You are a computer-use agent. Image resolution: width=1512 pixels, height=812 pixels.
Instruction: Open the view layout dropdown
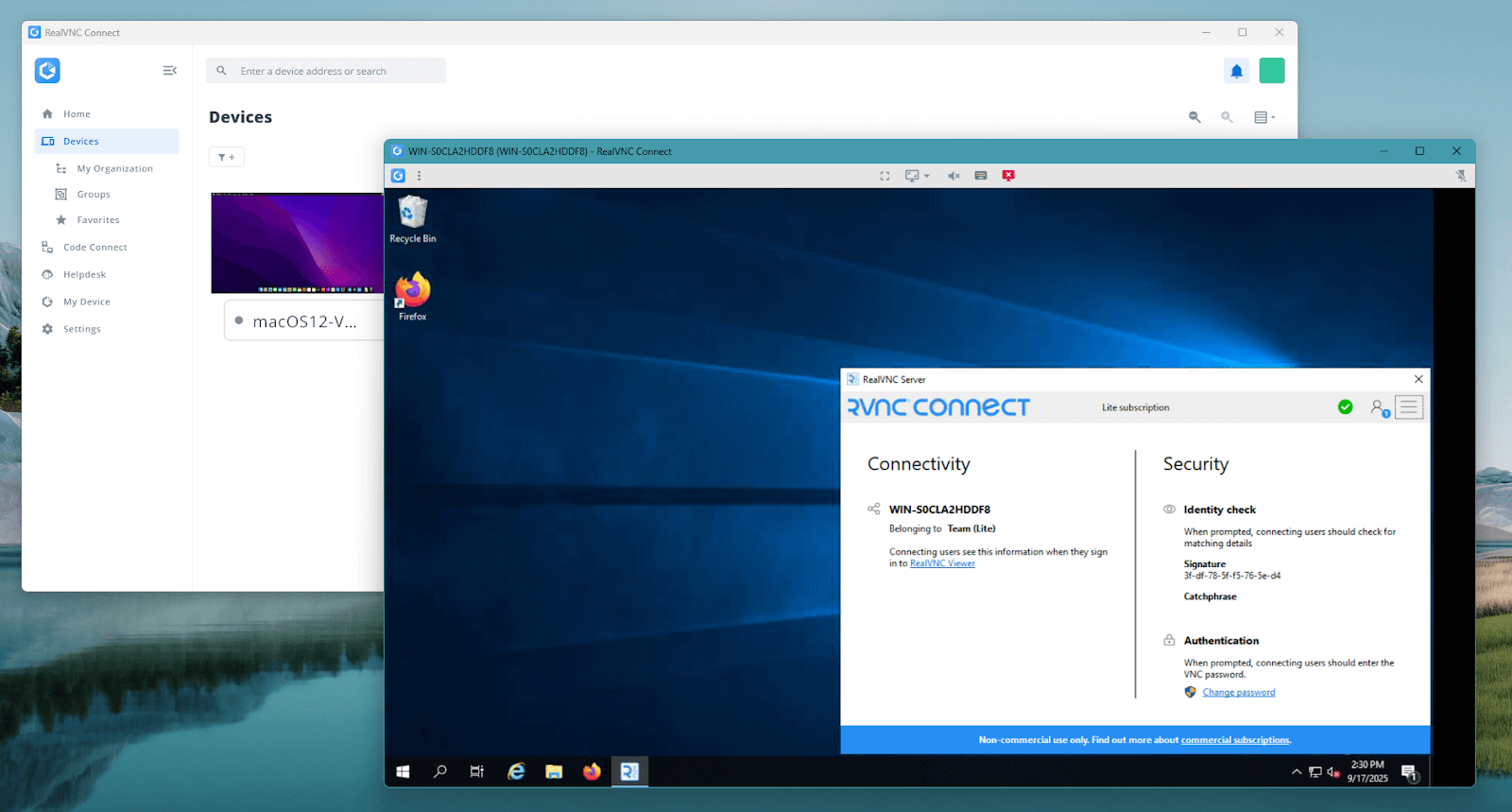[x=1264, y=117]
